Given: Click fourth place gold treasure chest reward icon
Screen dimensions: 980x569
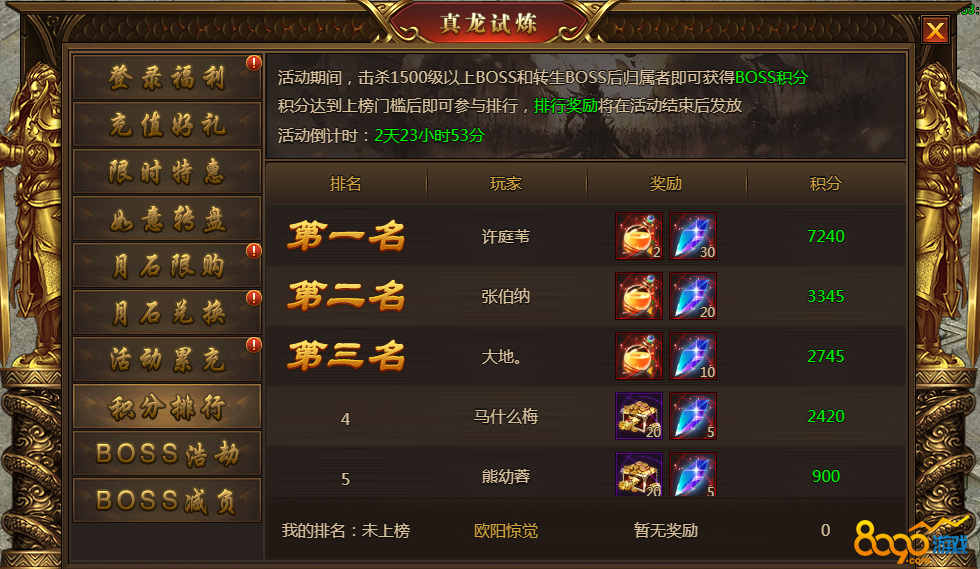Looking at the screenshot, I should (x=639, y=416).
